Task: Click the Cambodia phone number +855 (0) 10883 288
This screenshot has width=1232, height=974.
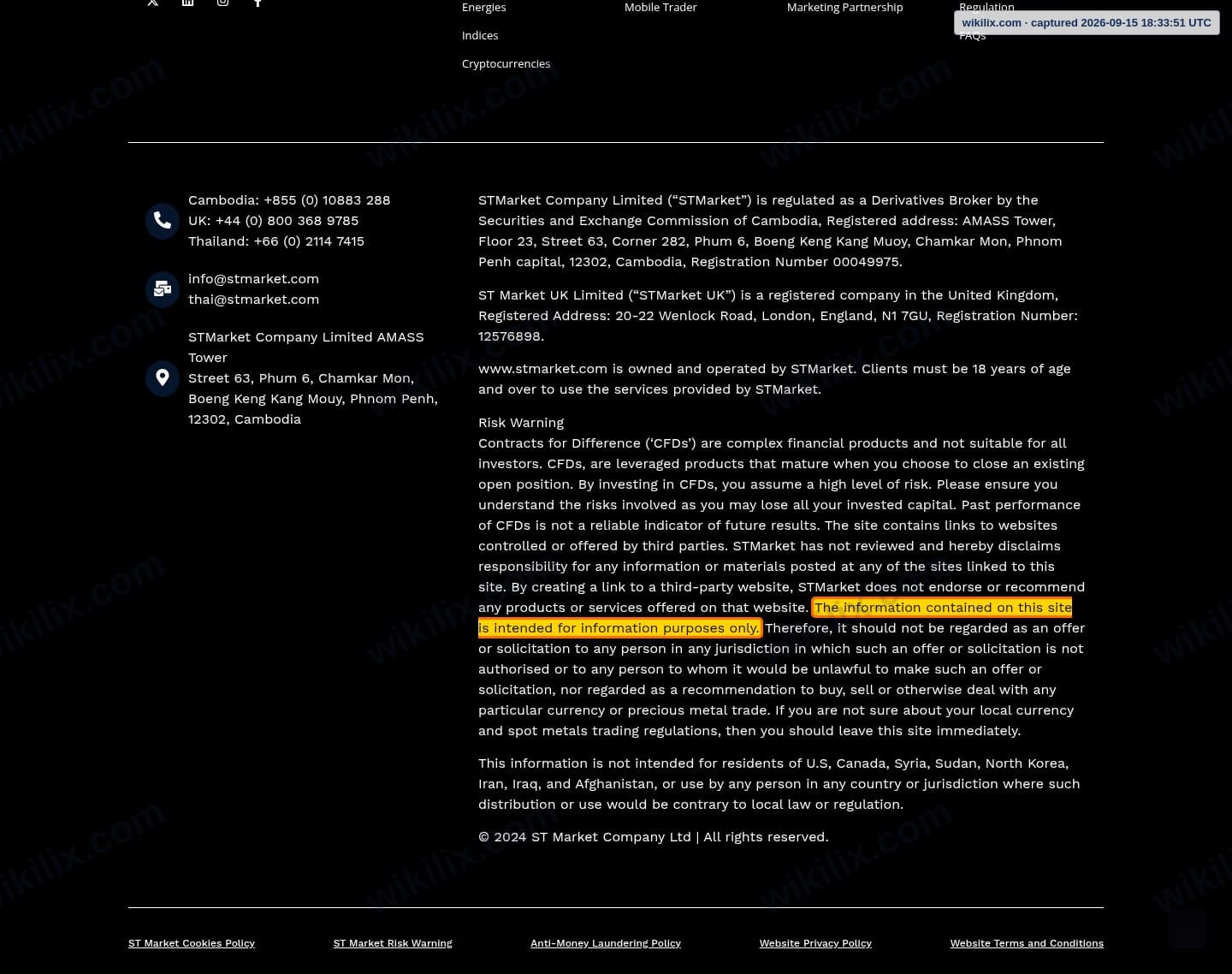Action: (289, 200)
